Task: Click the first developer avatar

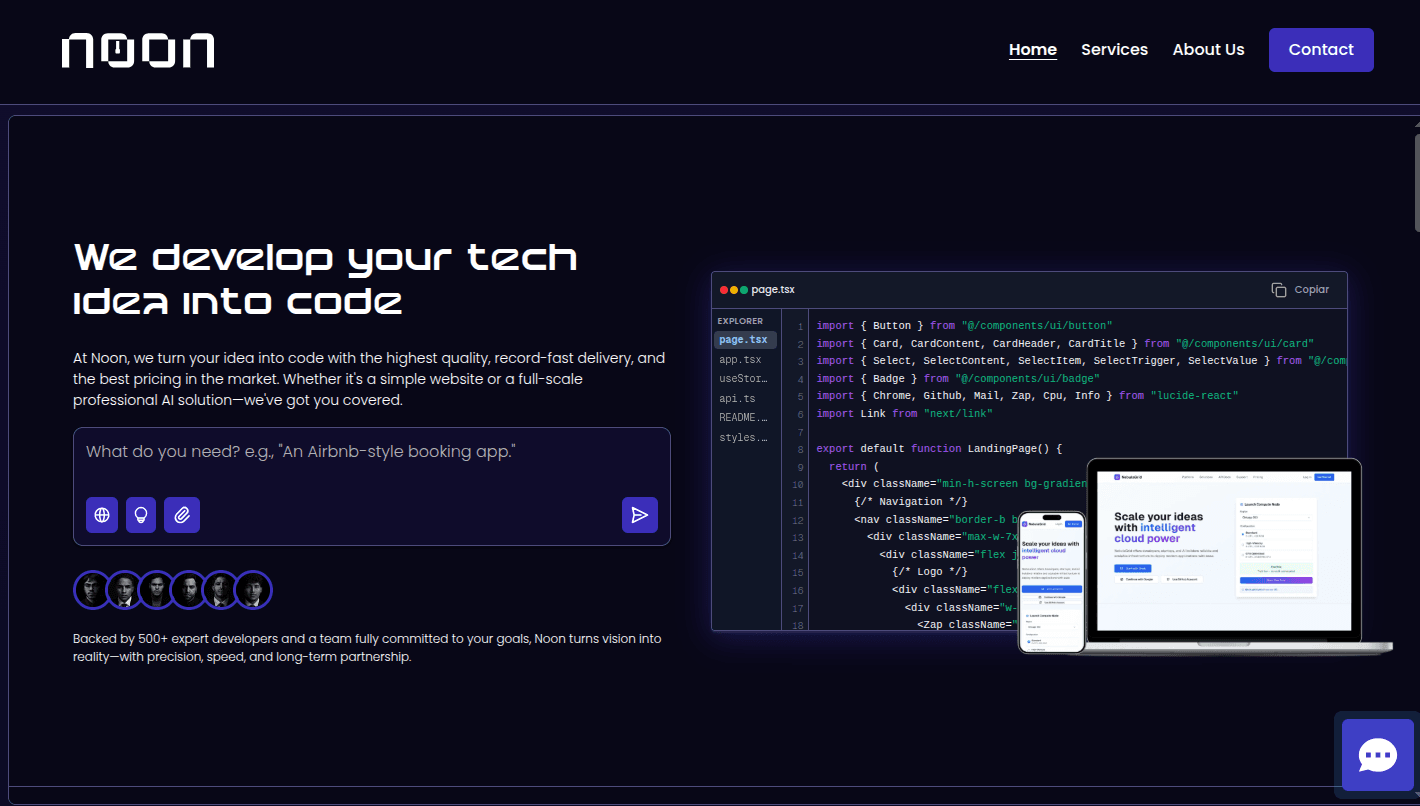Action: point(92,590)
